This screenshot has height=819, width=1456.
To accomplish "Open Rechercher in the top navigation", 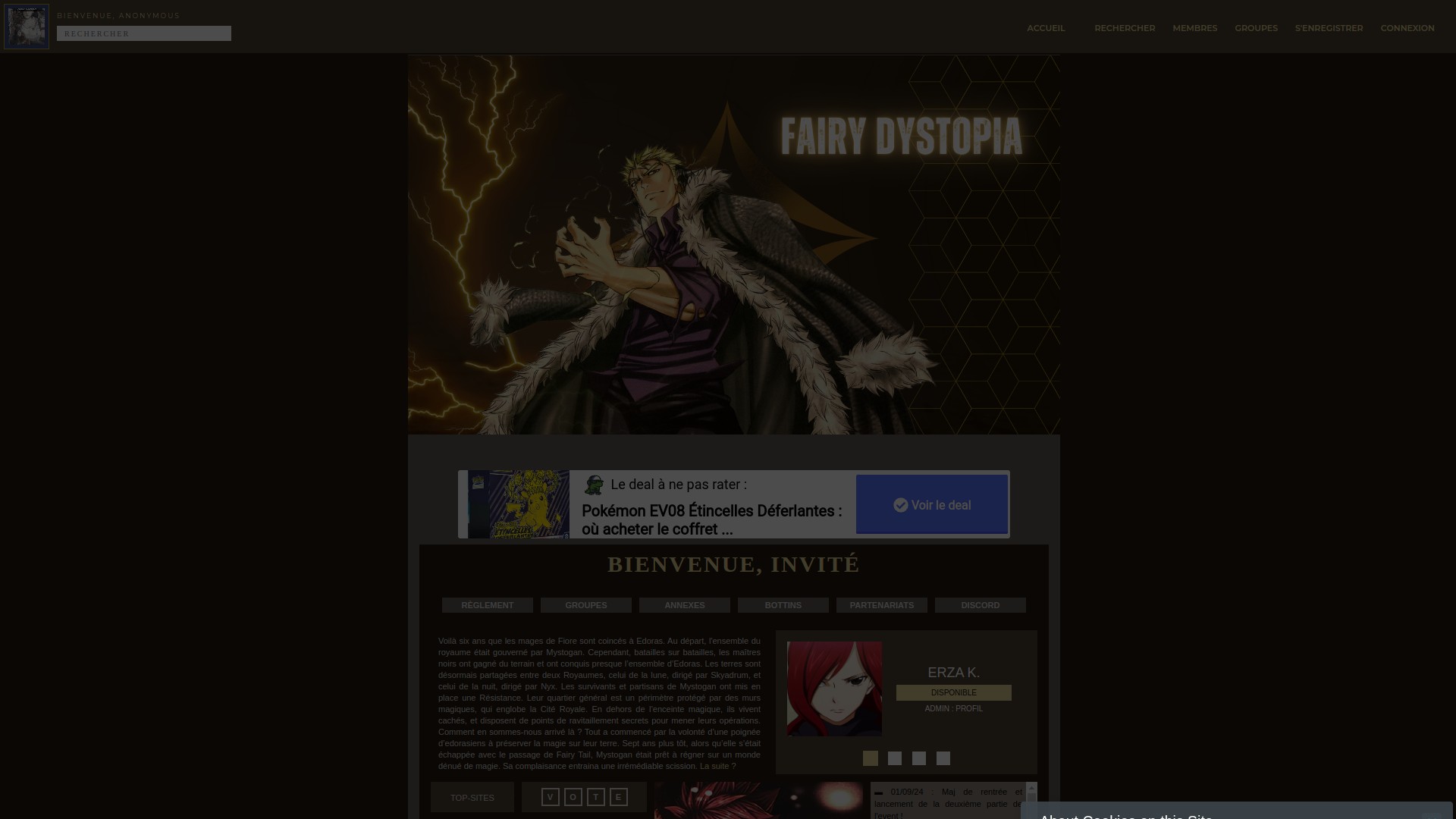I will [1125, 28].
